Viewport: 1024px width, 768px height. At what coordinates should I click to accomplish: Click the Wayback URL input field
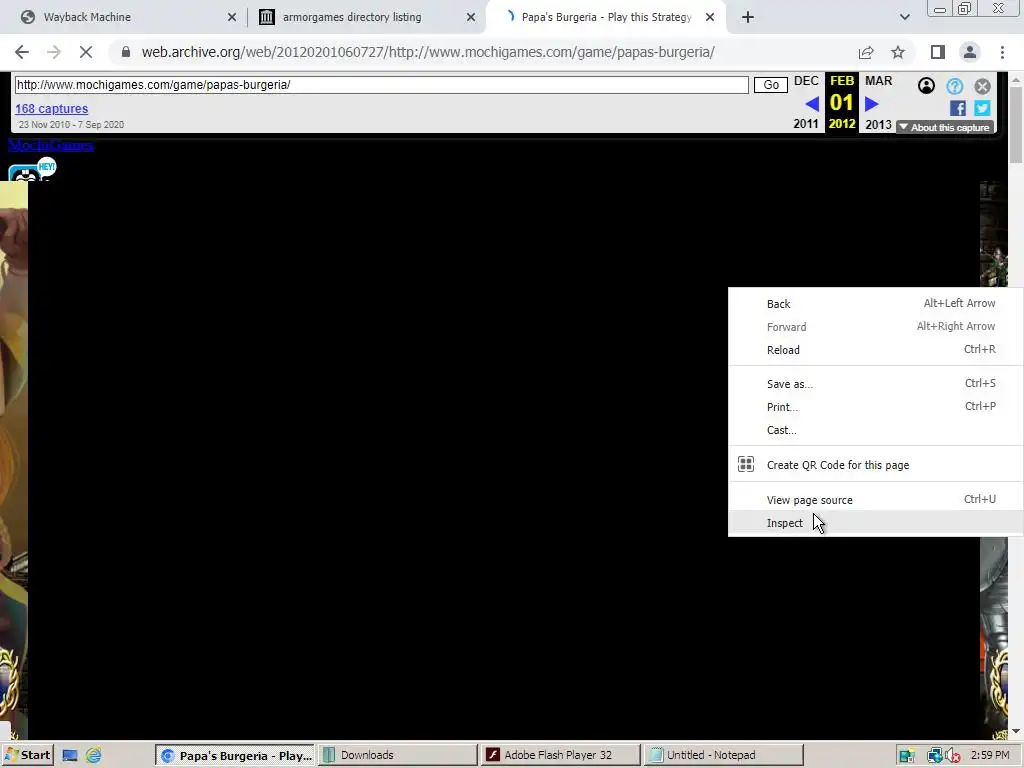click(x=381, y=85)
